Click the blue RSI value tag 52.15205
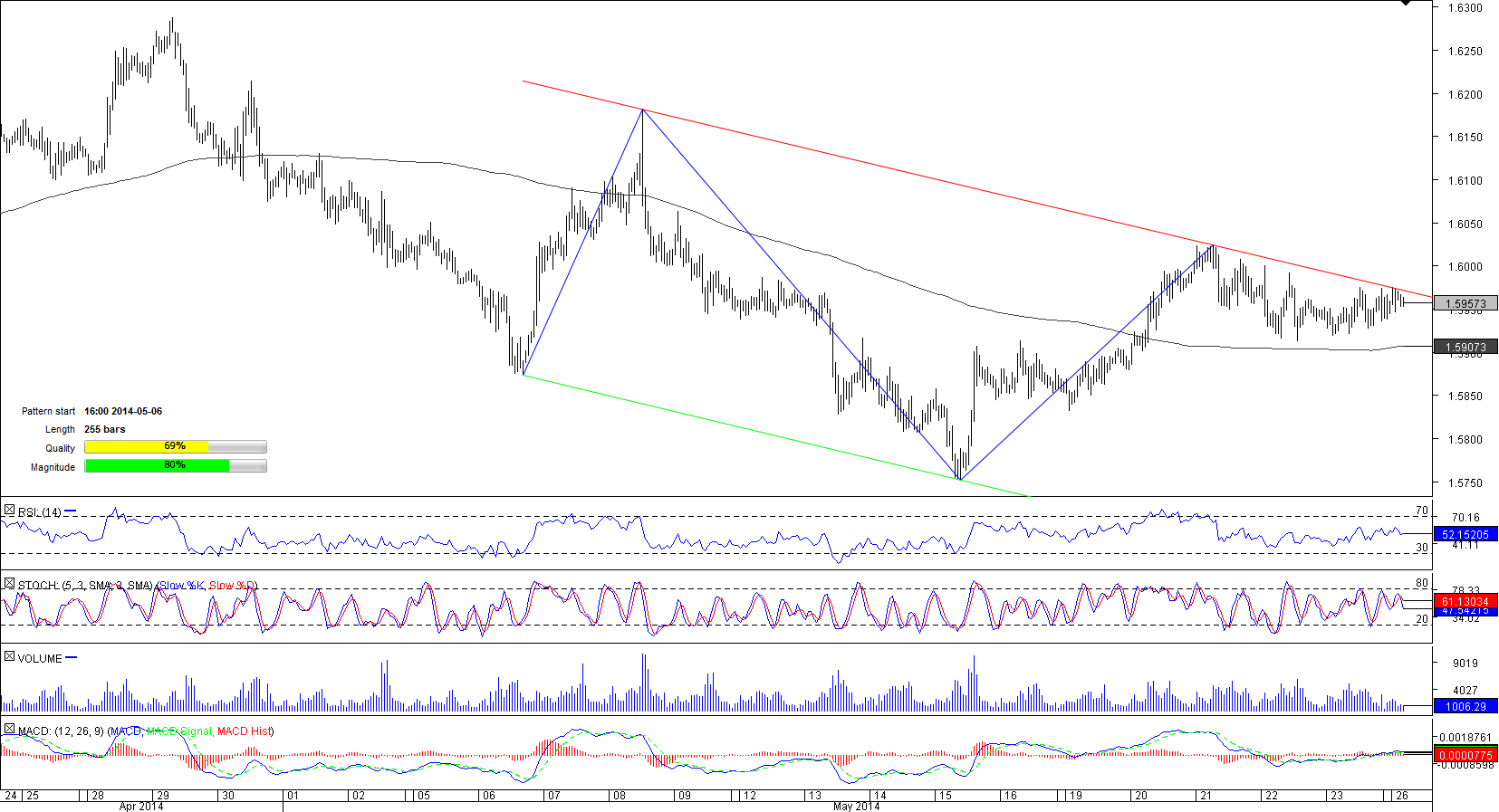The image size is (1499, 812). point(1465,535)
